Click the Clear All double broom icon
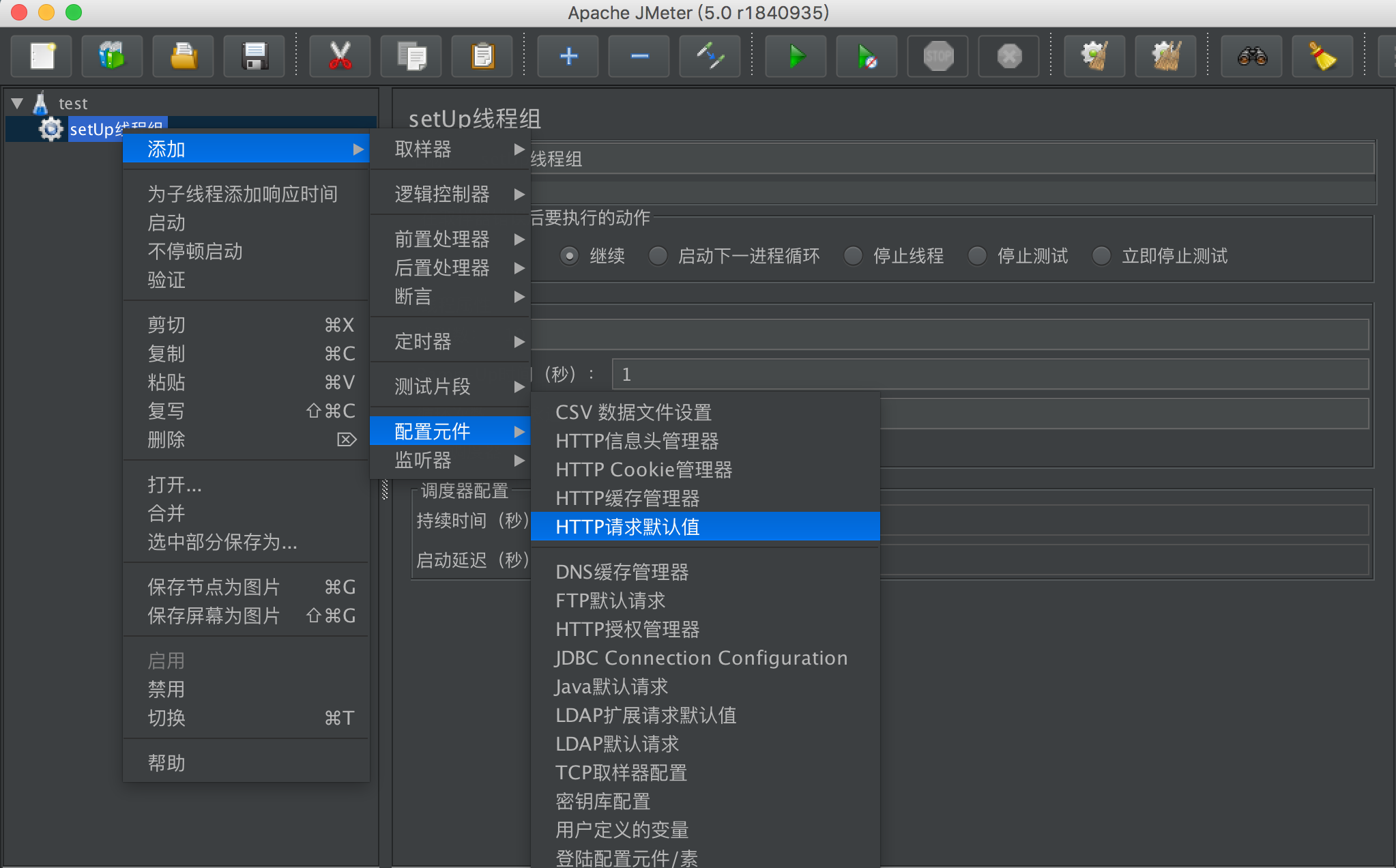This screenshot has height=868, width=1396. pyautogui.click(x=1166, y=56)
